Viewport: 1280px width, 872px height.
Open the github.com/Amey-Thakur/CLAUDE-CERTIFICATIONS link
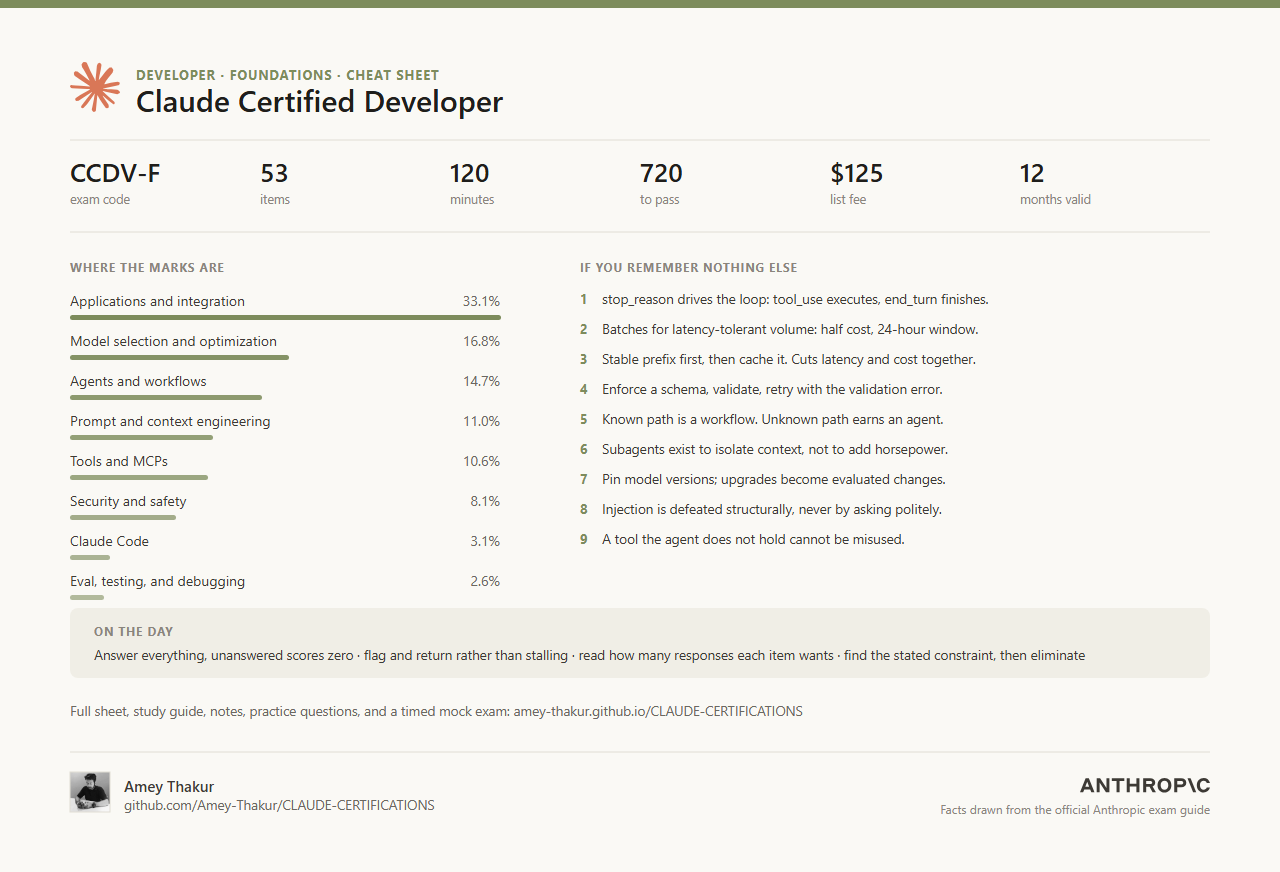[279, 805]
